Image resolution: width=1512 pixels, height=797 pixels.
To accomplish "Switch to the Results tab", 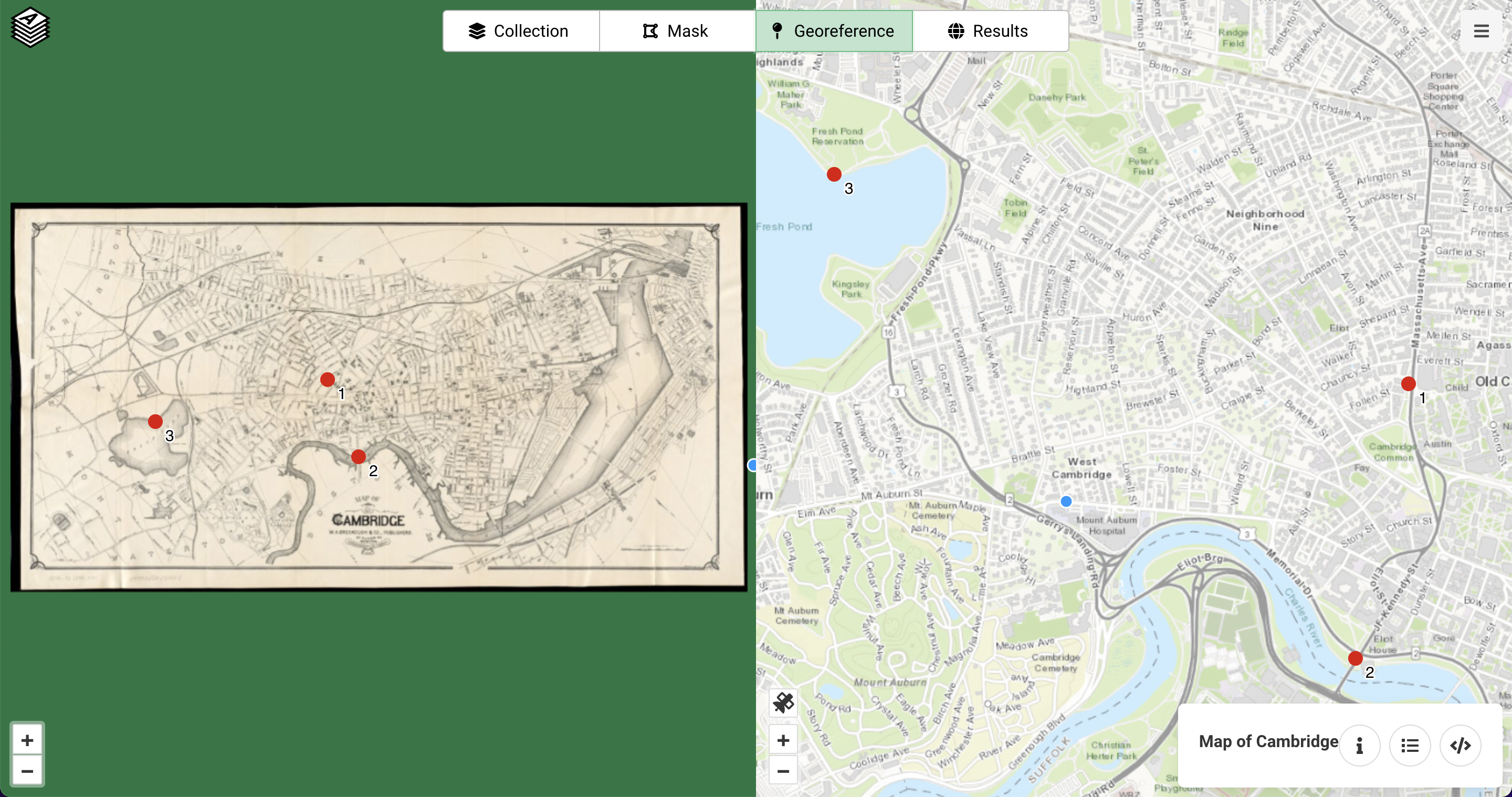I will pyautogui.click(x=988, y=30).
